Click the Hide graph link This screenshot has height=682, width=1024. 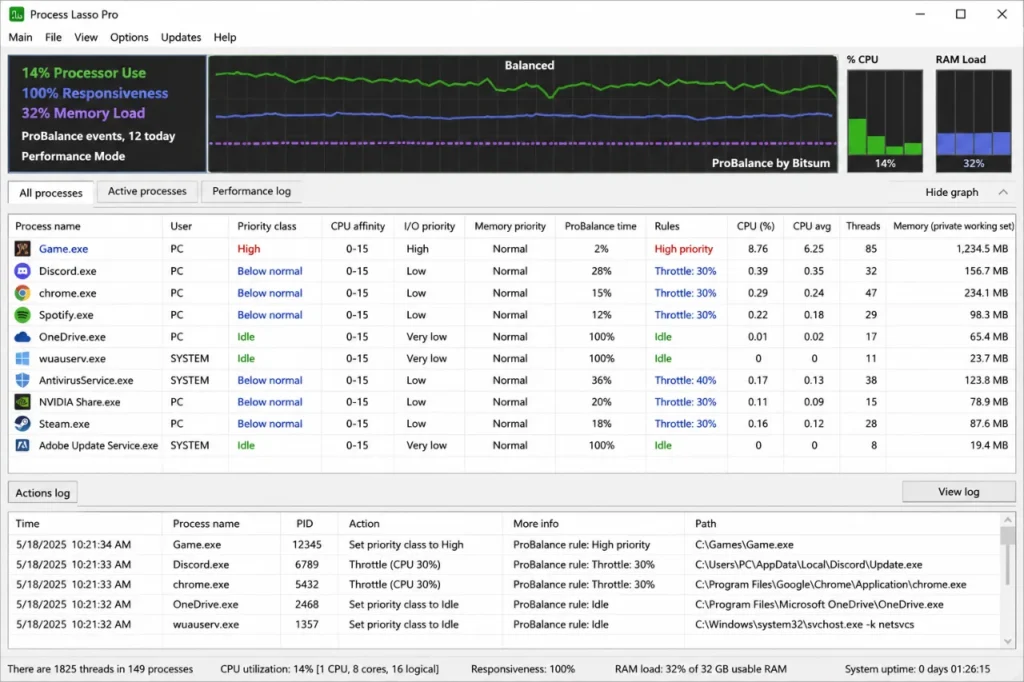click(952, 192)
